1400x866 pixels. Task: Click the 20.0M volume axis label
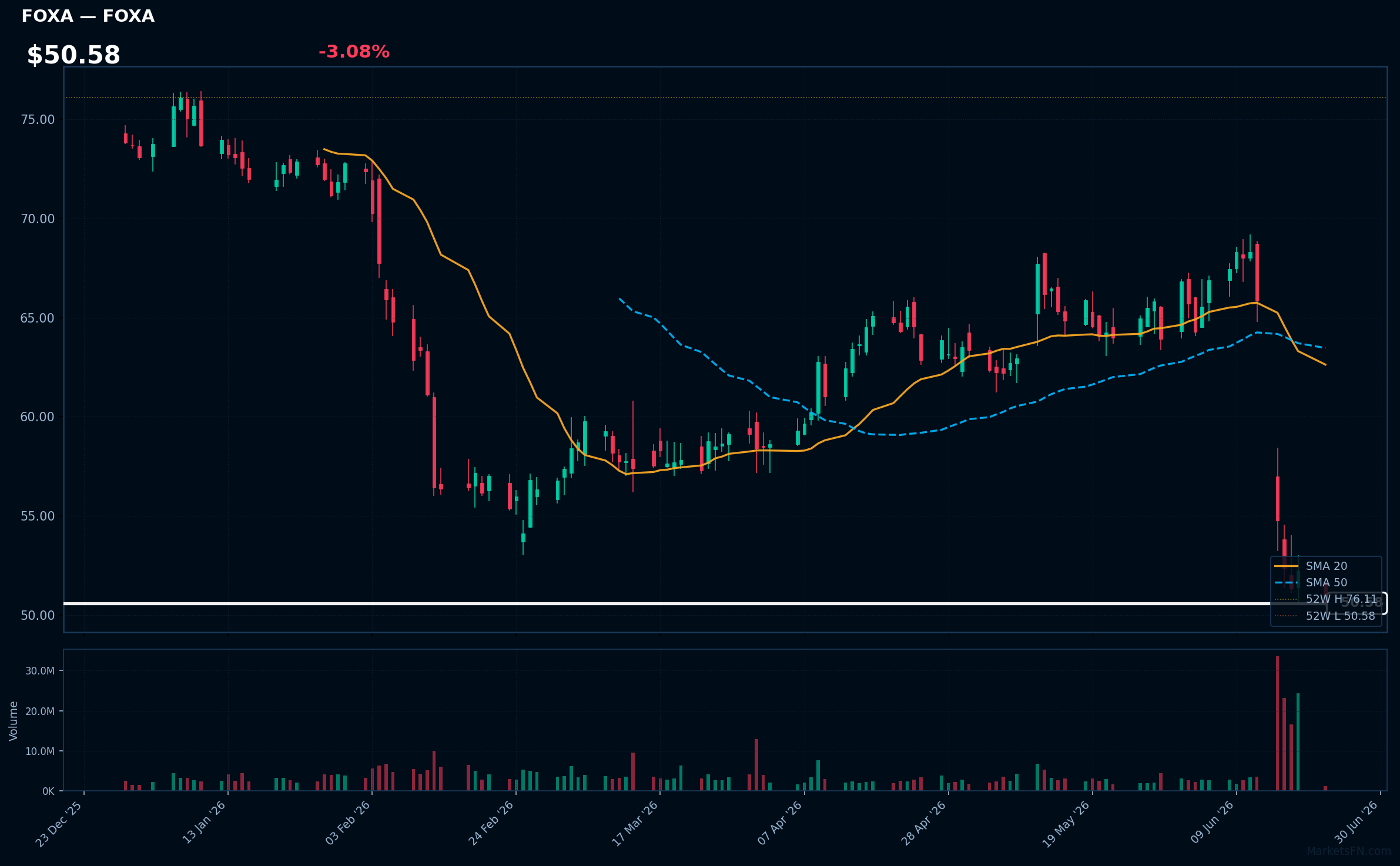[40, 711]
